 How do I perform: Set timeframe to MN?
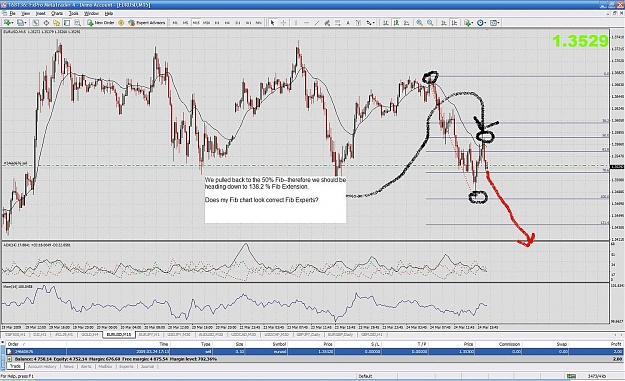tap(258, 23)
